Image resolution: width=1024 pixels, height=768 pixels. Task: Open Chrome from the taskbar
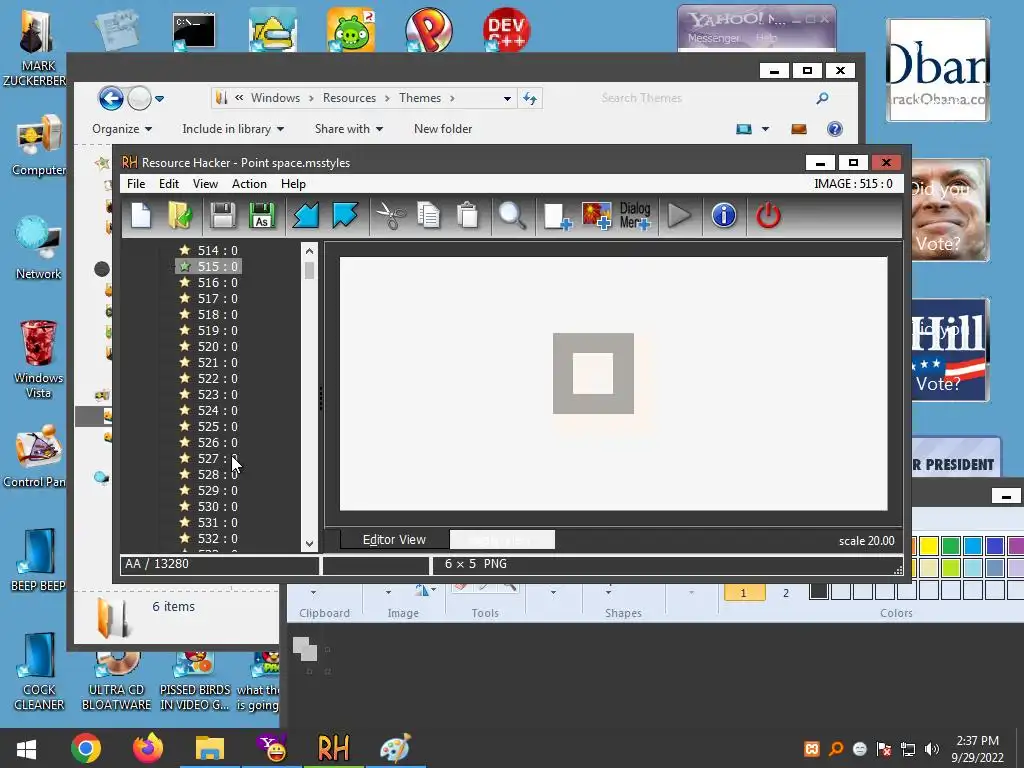86,748
